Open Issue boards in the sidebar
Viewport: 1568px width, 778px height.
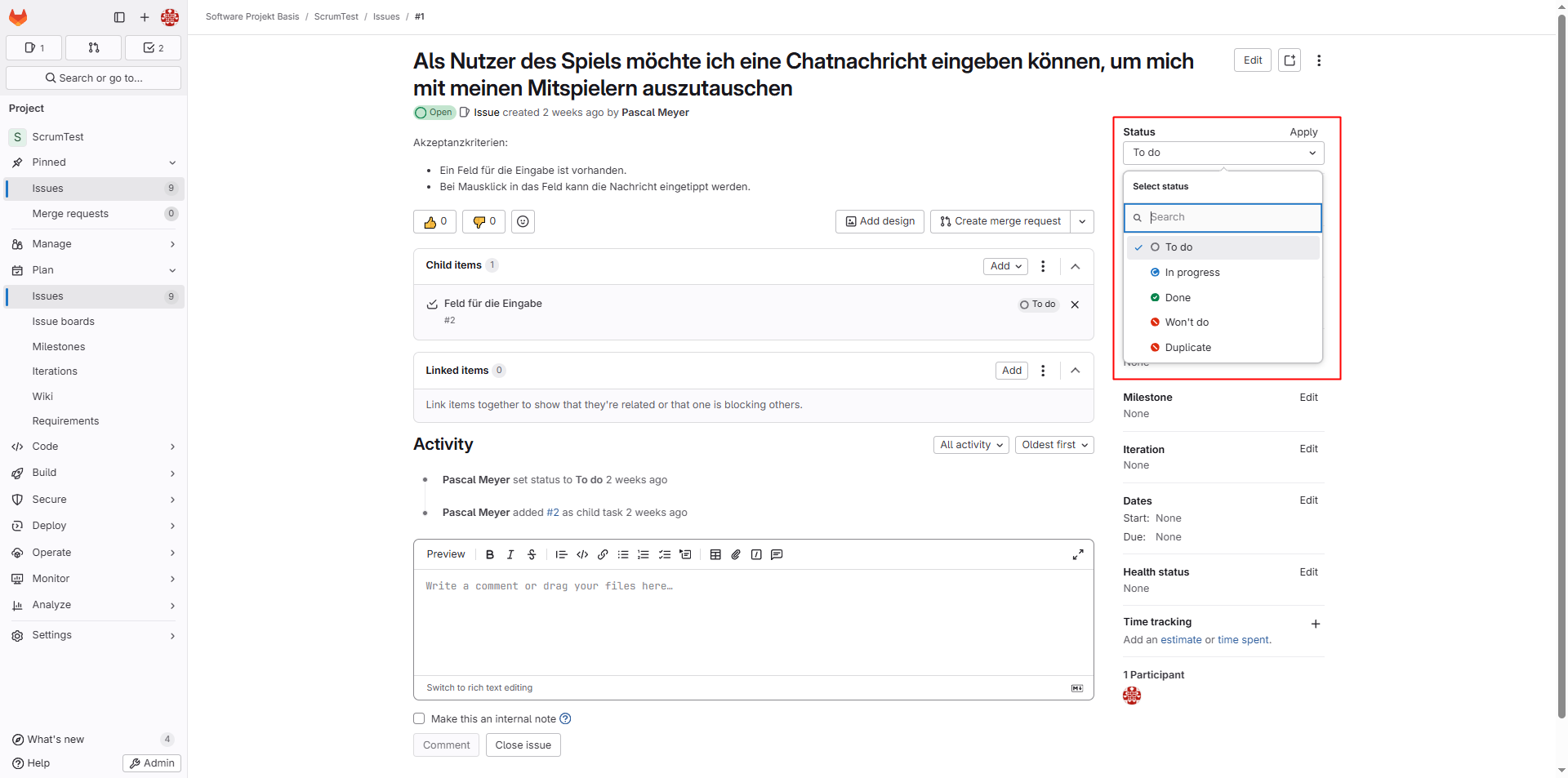tap(63, 322)
